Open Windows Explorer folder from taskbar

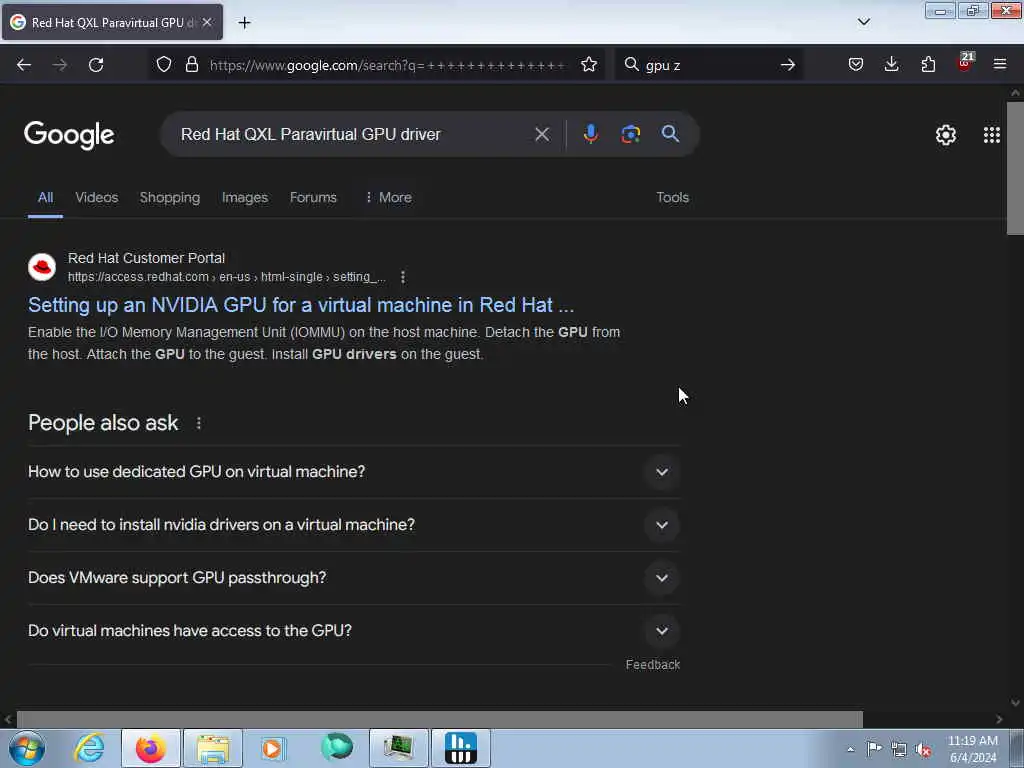(x=213, y=748)
